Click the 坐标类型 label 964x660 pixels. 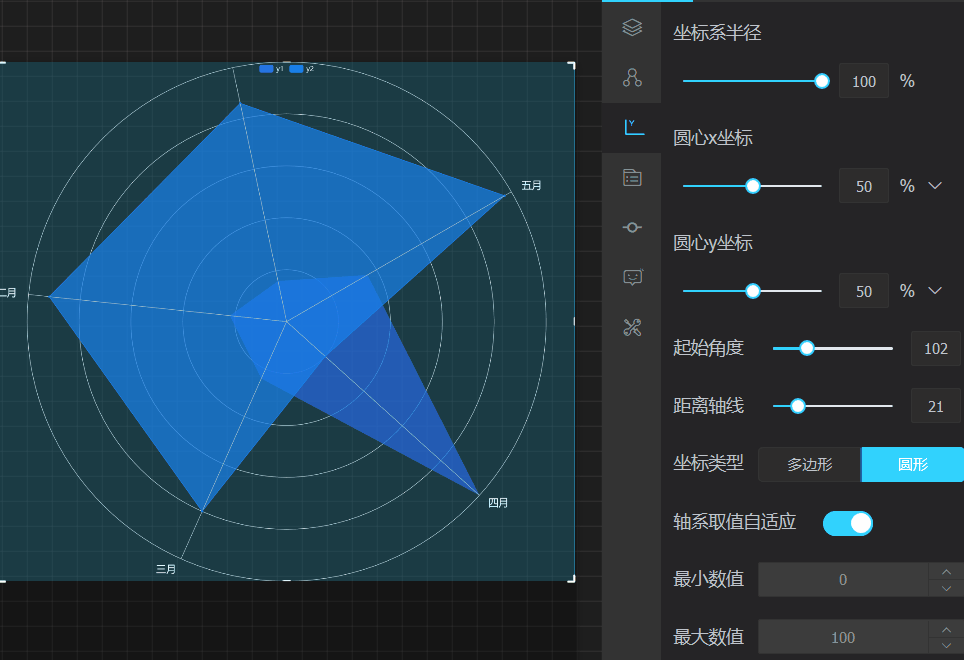pos(708,463)
